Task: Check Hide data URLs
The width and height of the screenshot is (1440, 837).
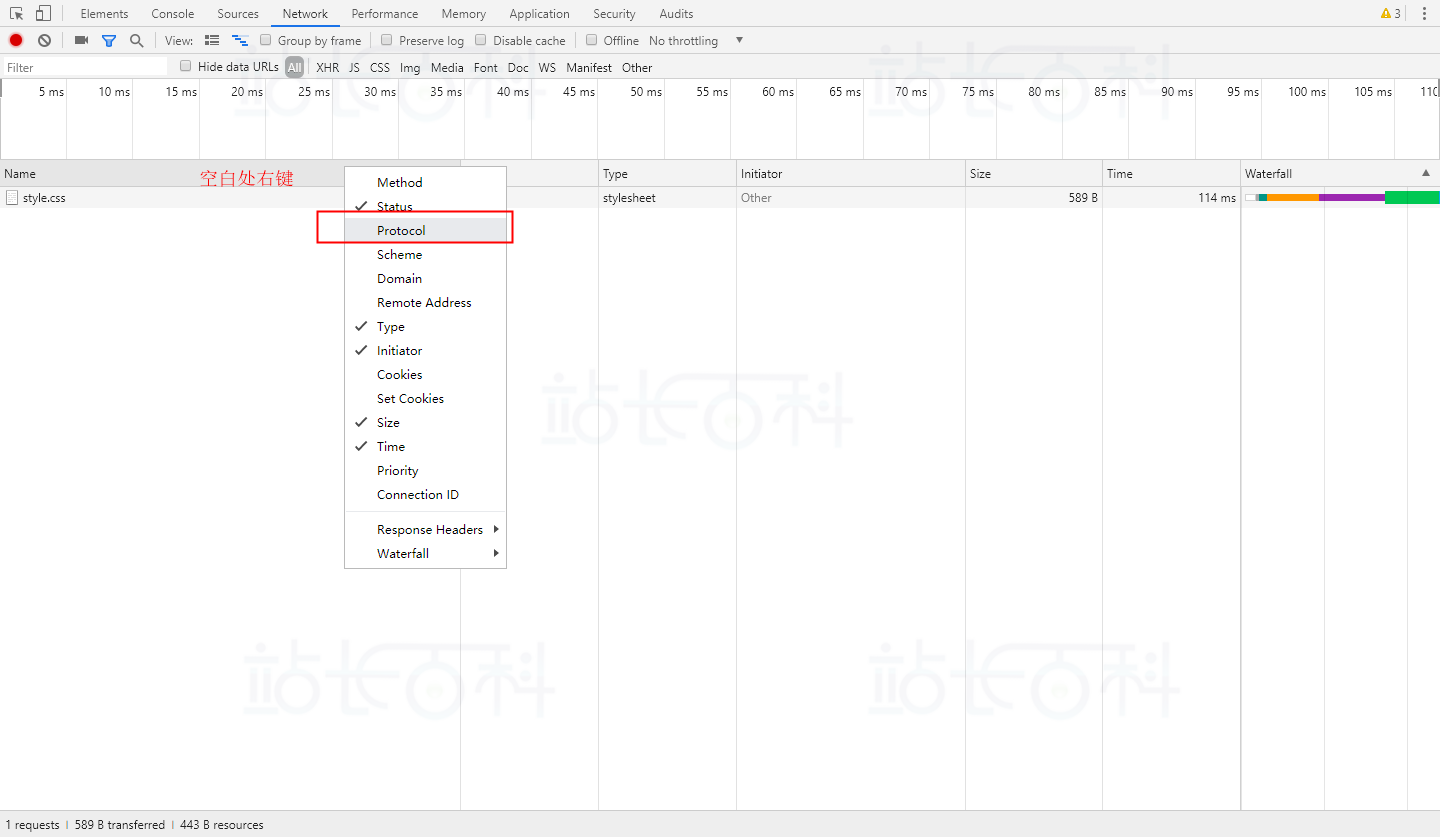Action: click(186, 66)
